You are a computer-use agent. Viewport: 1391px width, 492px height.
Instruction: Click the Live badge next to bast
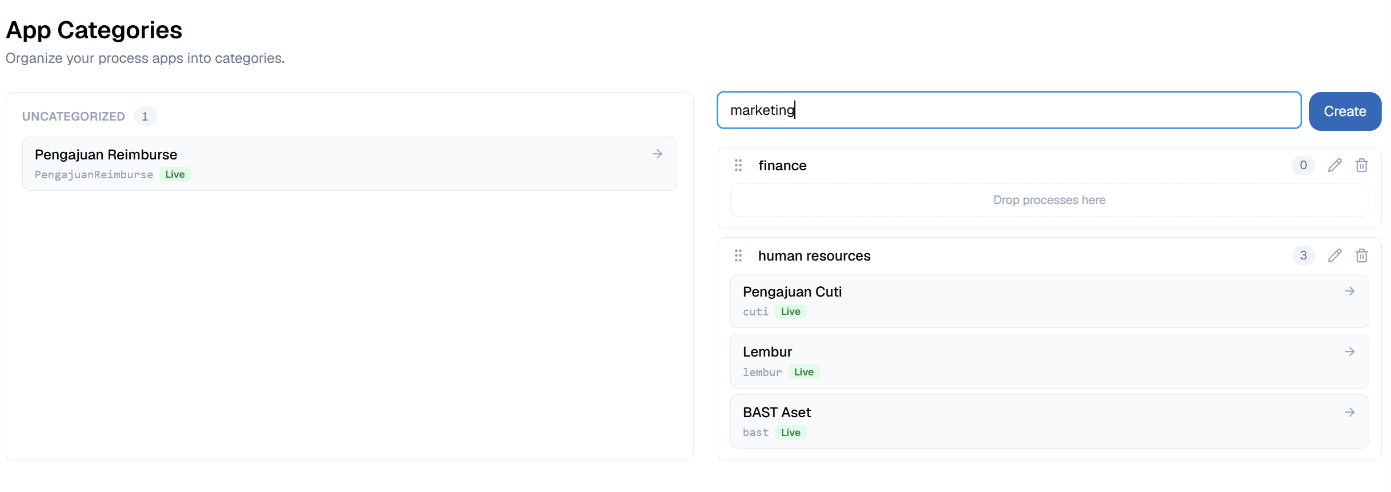click(791, 432)
